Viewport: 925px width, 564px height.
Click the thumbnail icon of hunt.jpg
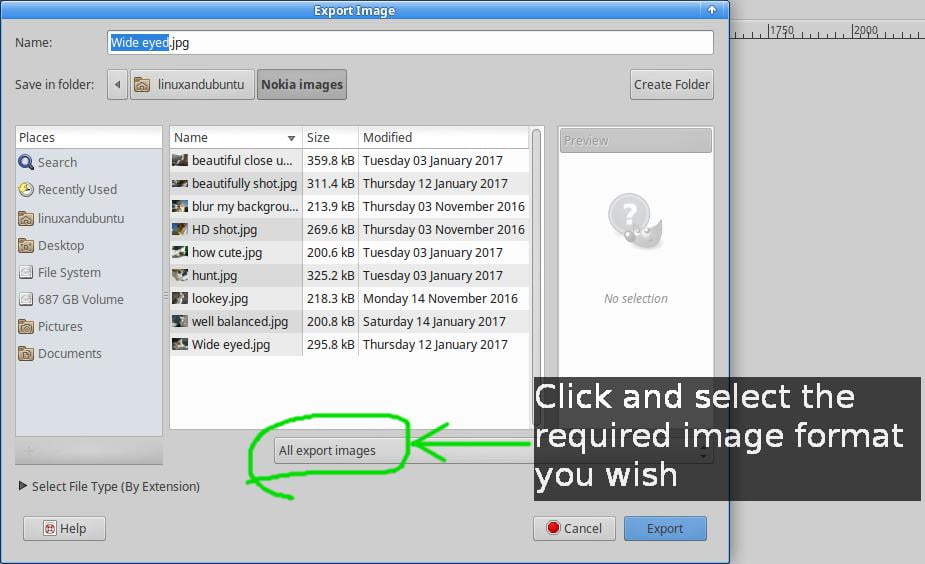[x=180, y=275]
